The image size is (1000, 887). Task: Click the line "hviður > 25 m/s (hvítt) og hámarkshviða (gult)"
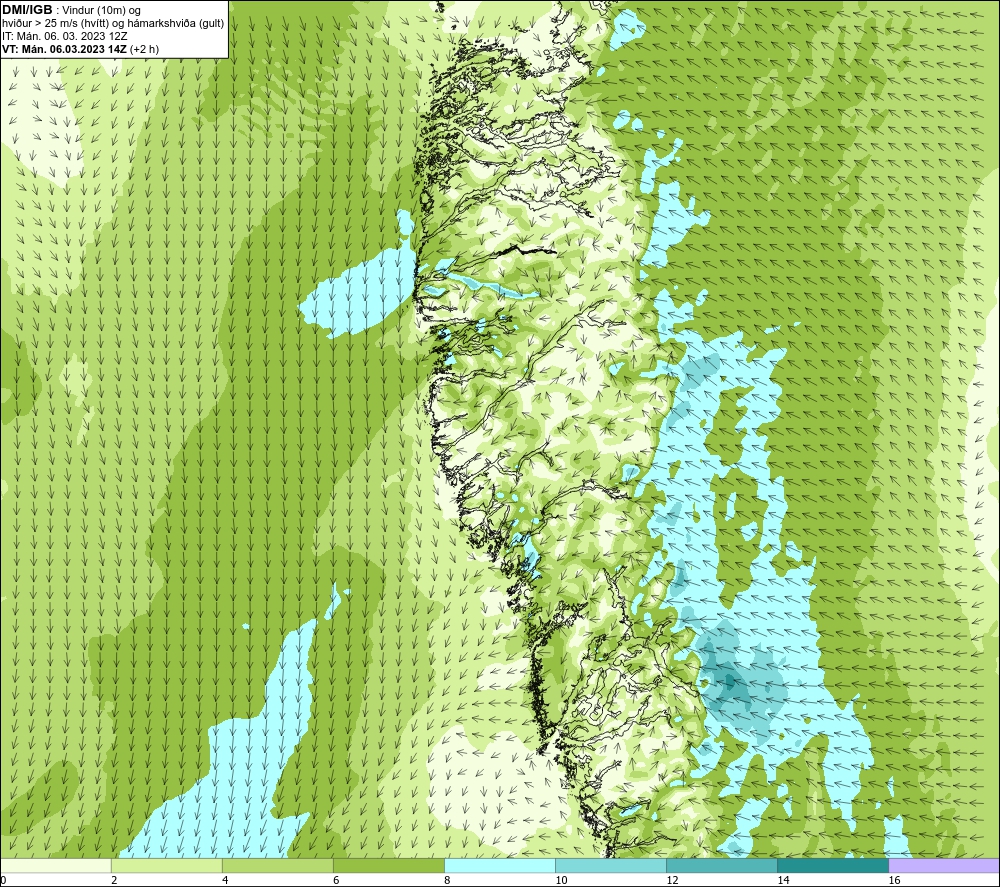click(113, 23)
